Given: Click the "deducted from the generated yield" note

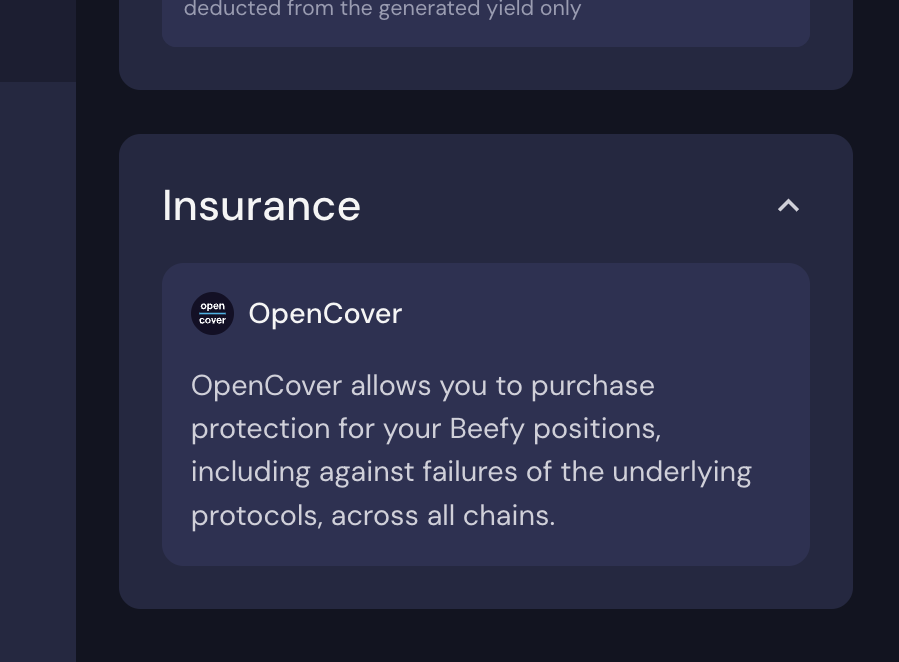Looking at the screenshot, I should [382, 10].
